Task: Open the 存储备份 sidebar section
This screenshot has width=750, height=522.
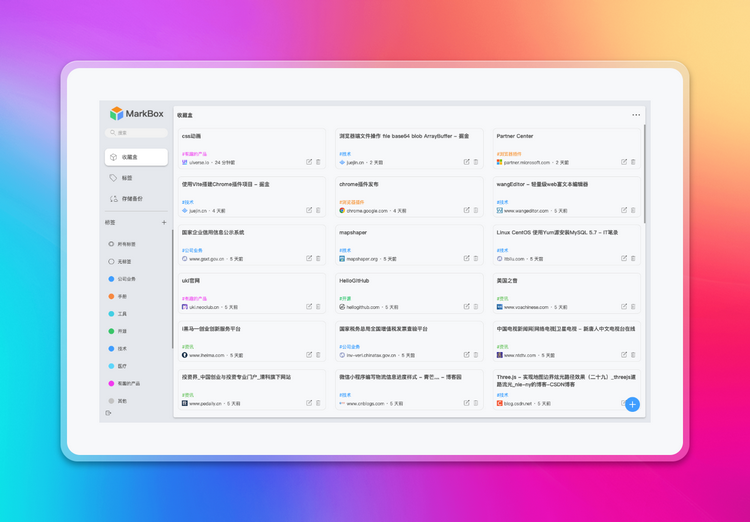Action: pos(136,199)
